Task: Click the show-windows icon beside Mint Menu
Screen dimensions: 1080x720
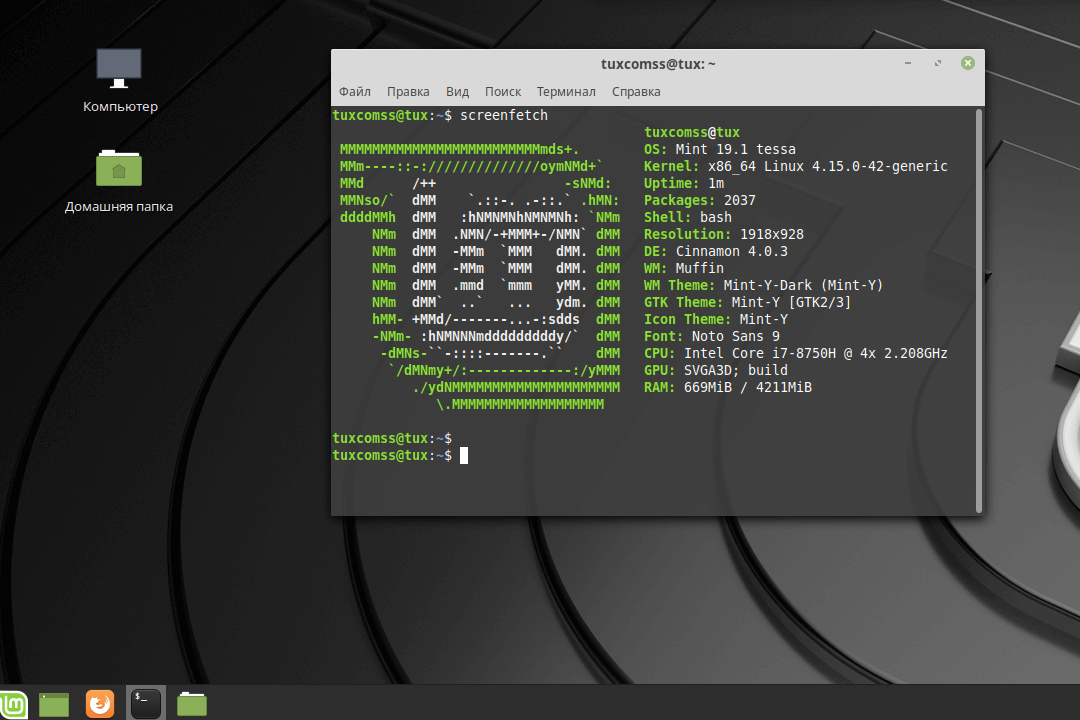Action: [53, 704]
